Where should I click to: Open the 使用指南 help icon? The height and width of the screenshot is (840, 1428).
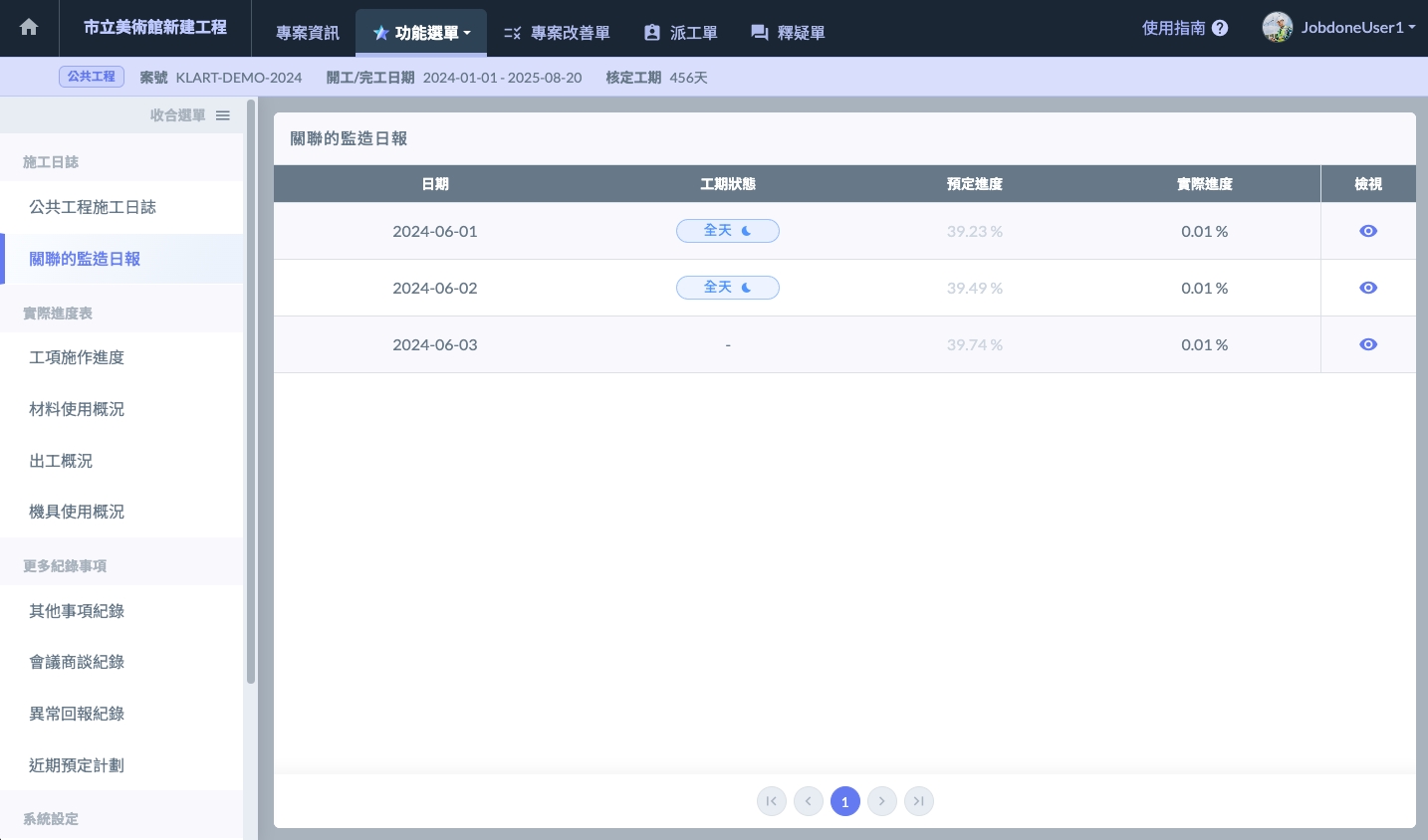point(1220,29)
